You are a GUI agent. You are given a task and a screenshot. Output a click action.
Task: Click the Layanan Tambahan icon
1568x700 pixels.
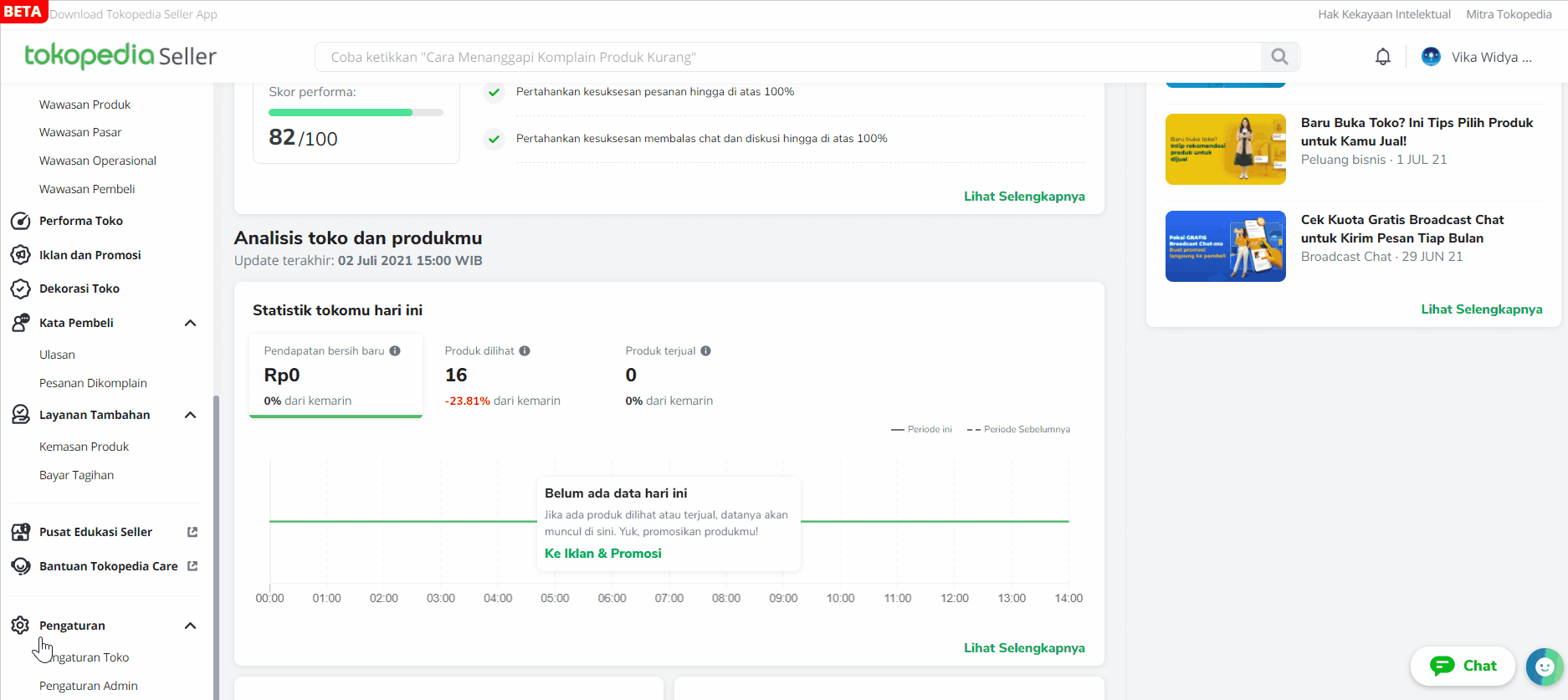[21, 415]
